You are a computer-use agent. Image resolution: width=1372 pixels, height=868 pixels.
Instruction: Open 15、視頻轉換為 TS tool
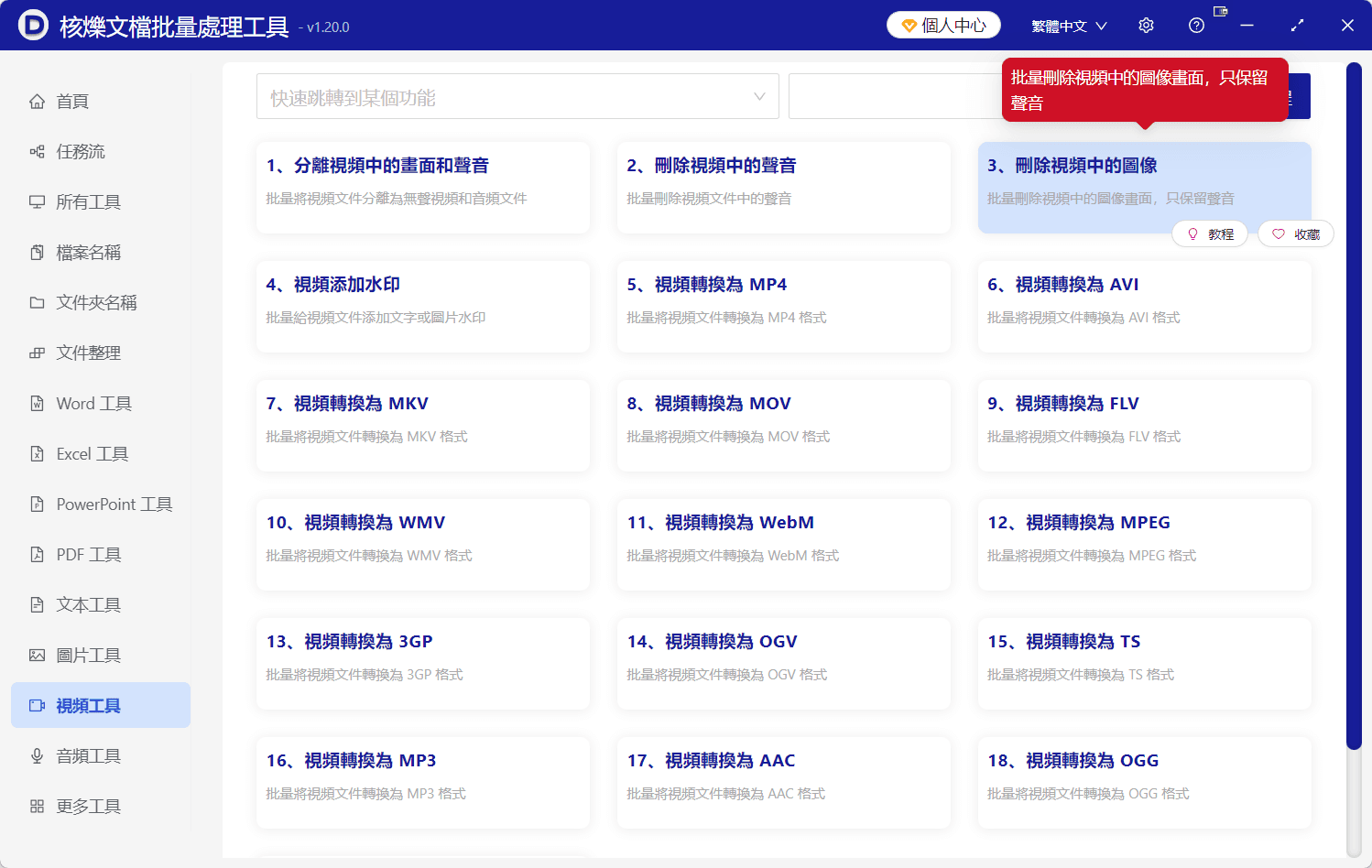click(x=1145, y=664)
